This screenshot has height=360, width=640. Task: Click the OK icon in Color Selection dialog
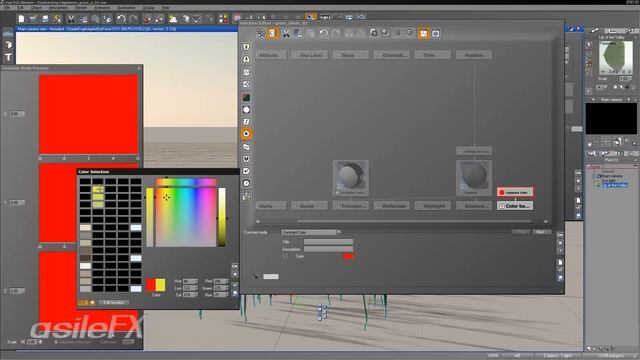[x=235, y=267]
